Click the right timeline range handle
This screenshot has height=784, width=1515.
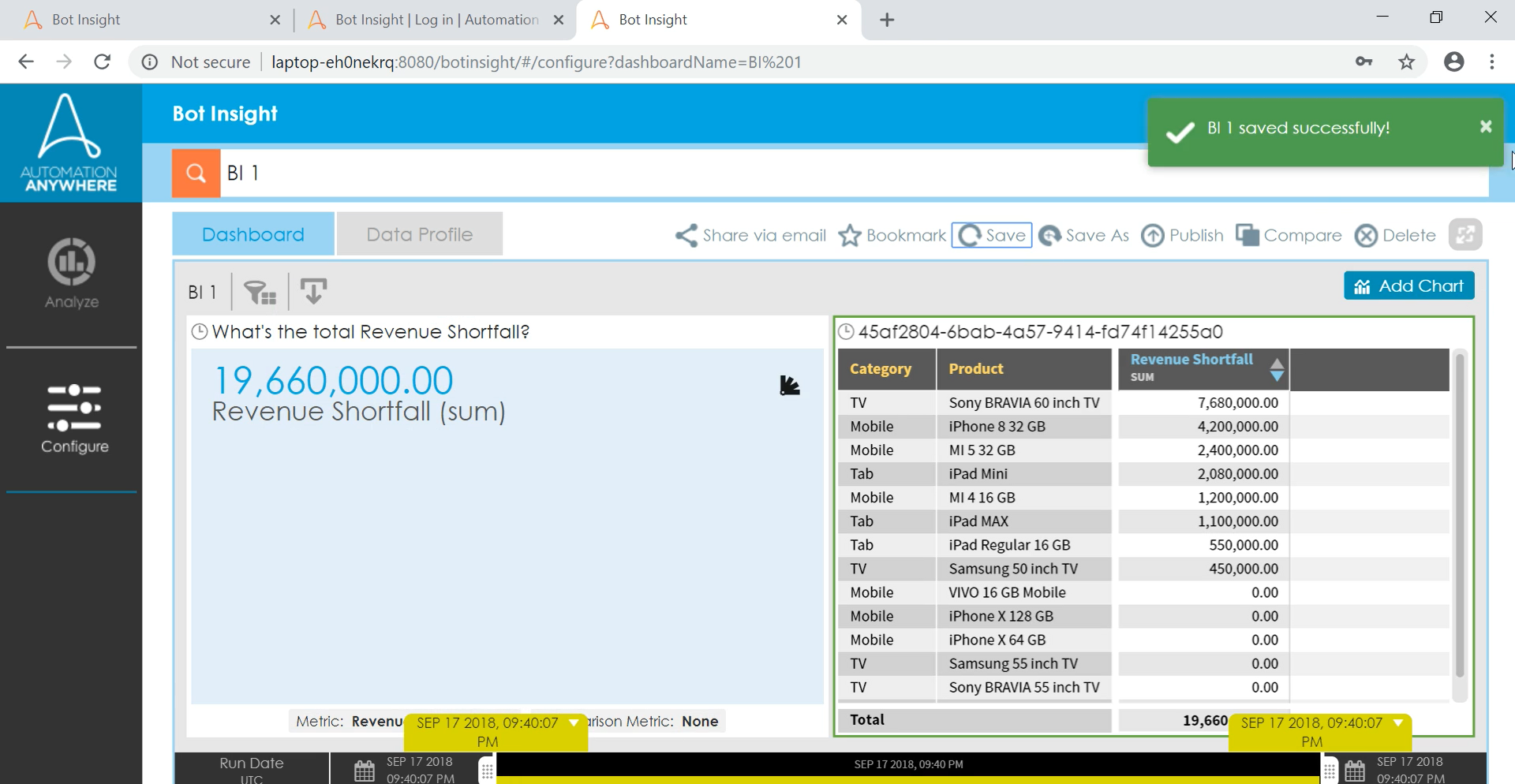coord(1330,770)
